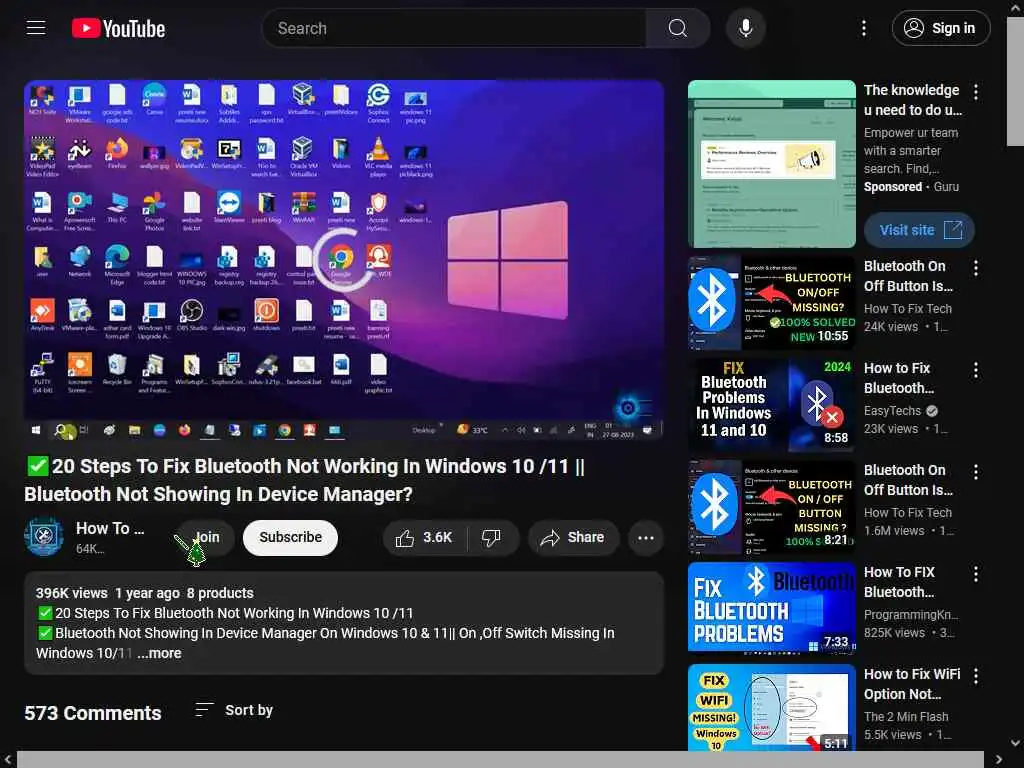
Task: Click the Search input field
Action: point(454,28)
